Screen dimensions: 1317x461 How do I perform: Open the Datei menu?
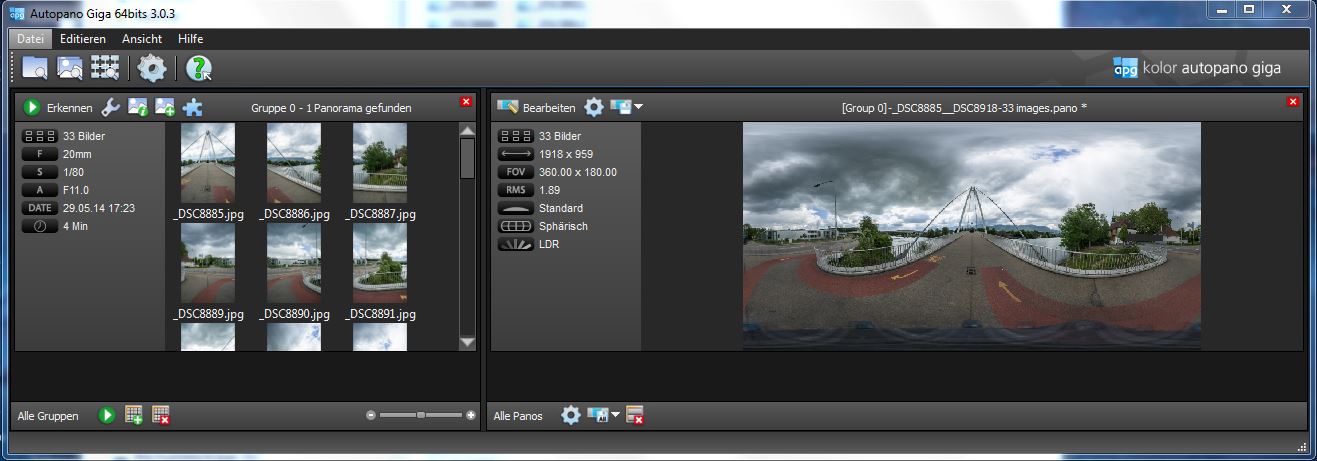(x=31, y=38)
